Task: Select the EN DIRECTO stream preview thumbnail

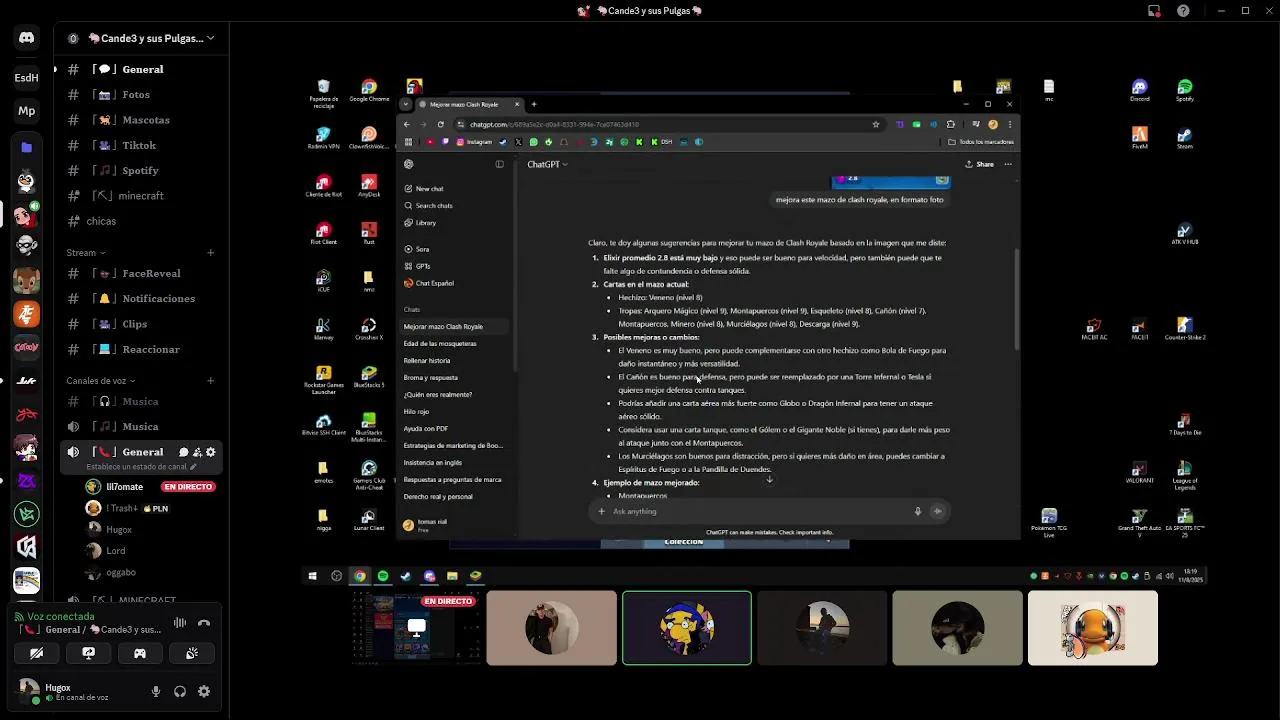Action: click(417, 628)
